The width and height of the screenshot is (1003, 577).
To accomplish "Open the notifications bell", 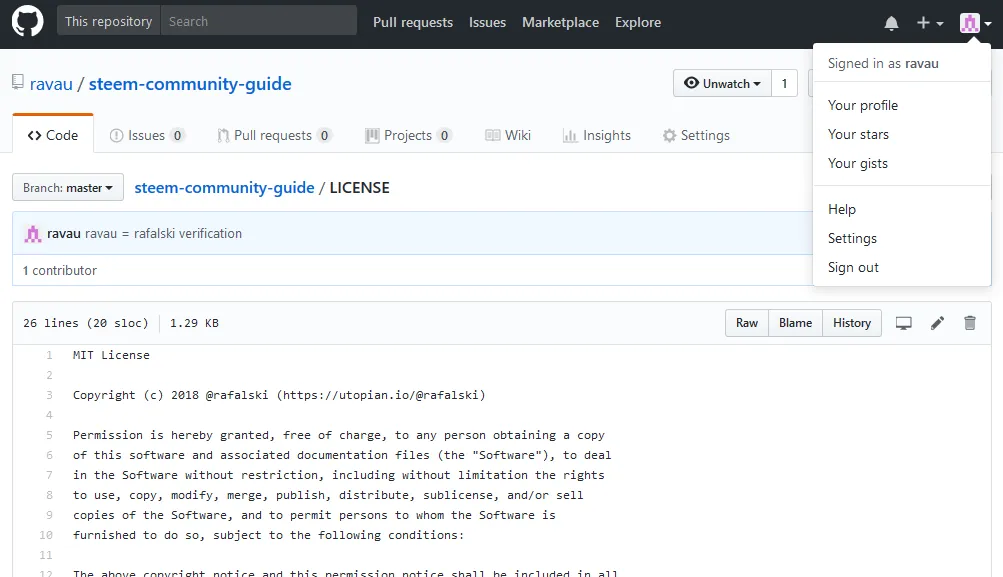I will (x=891, y=23).
